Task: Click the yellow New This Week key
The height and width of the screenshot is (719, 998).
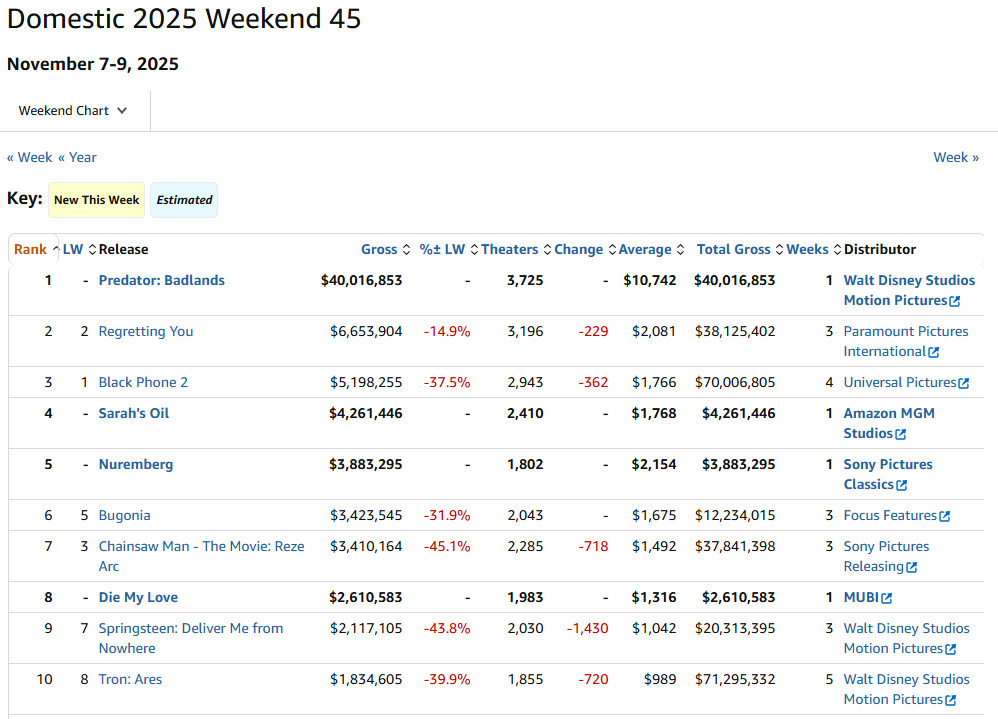Action: pos(96,200)
